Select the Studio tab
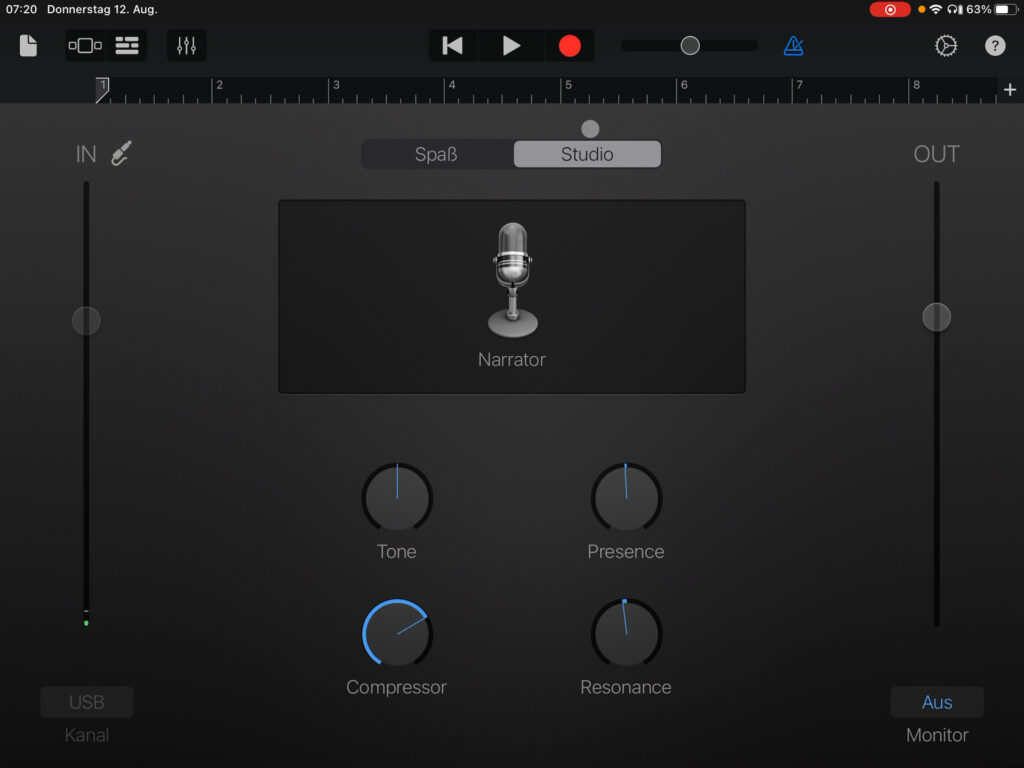The height and width of the screenshot is (768, 1024). (x=587, y=155)
